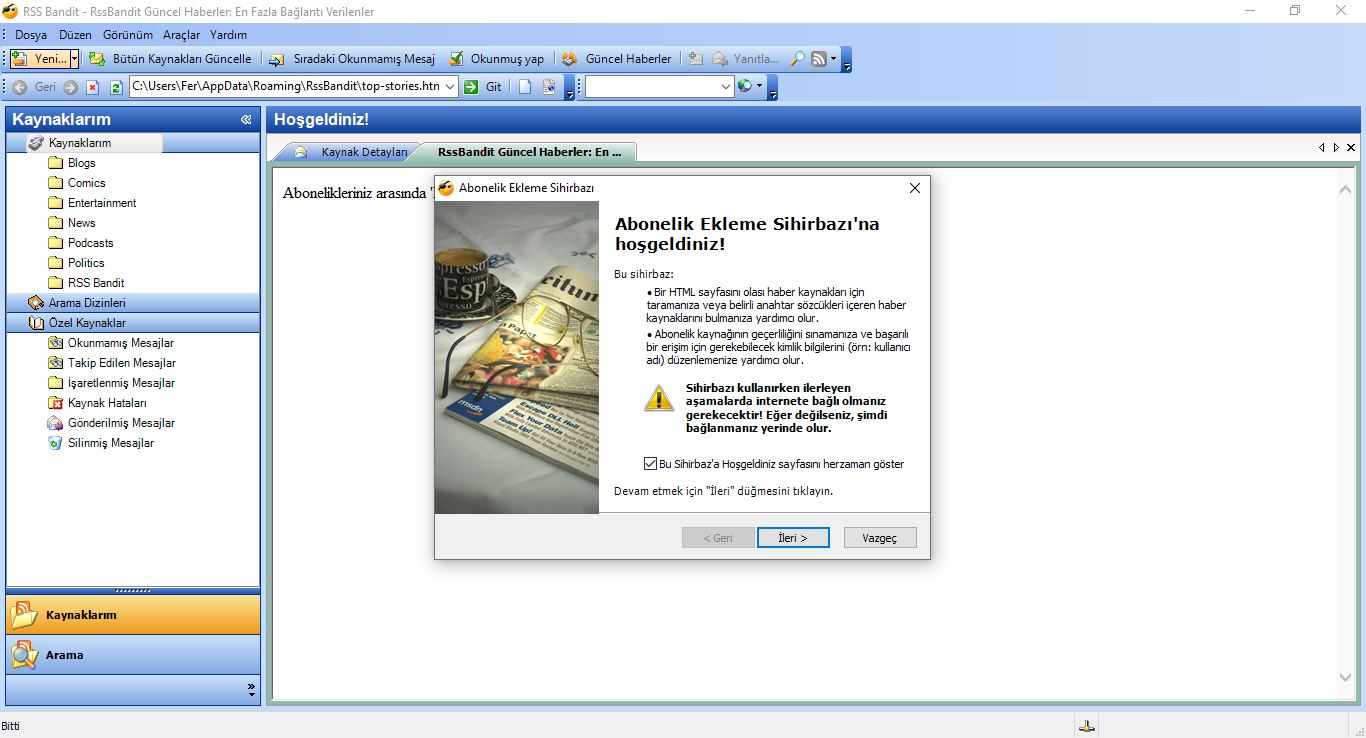Click the Özel Kaynaklar section
Screen dimensions: 1366x738
(x=133, y=323)
